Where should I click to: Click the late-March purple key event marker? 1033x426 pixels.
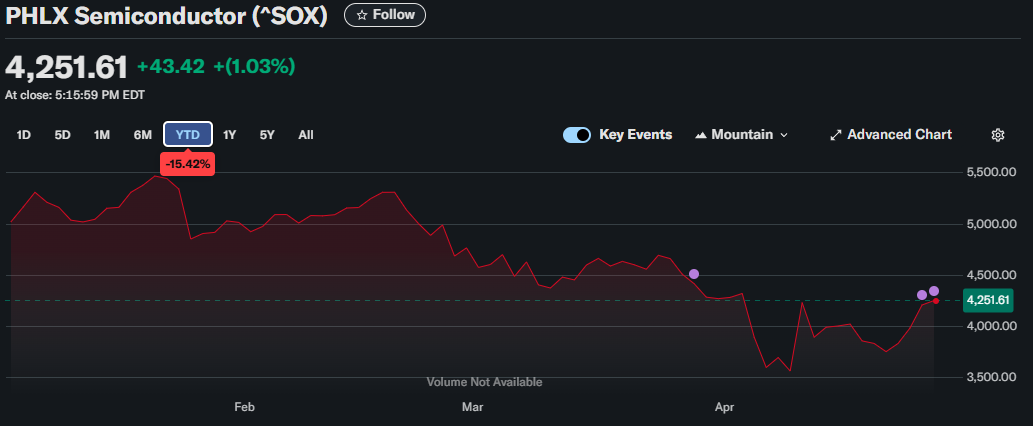[x=694, y=274]
